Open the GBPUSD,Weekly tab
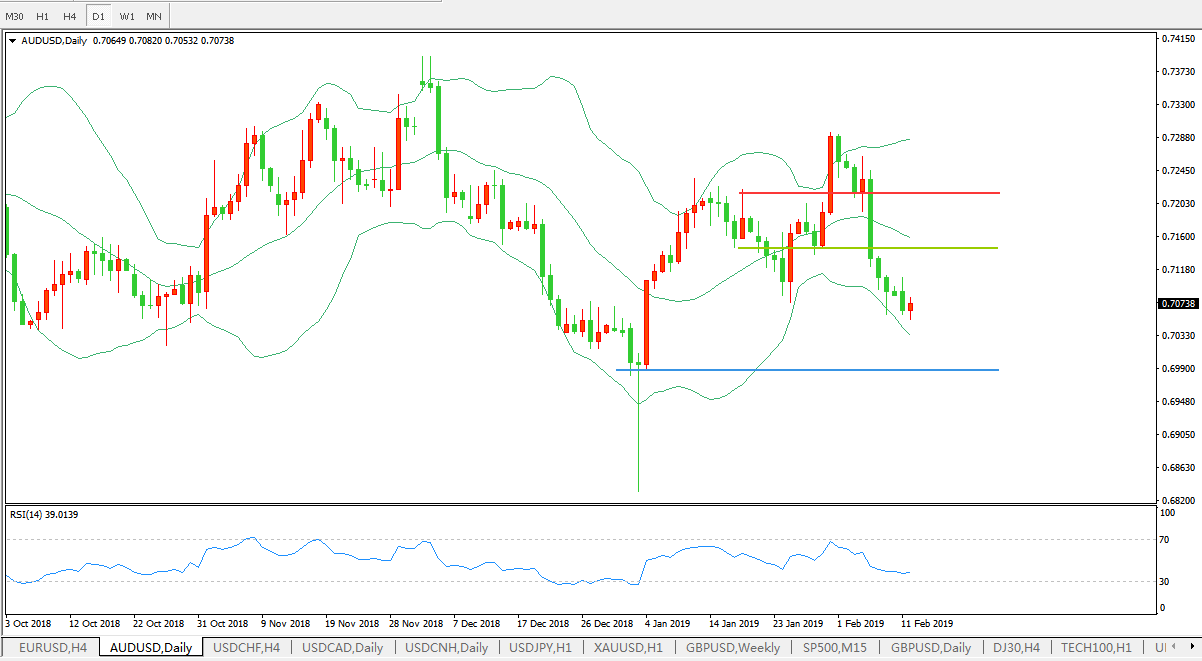This screenshot has width=1202, height=661. (733, 648)
